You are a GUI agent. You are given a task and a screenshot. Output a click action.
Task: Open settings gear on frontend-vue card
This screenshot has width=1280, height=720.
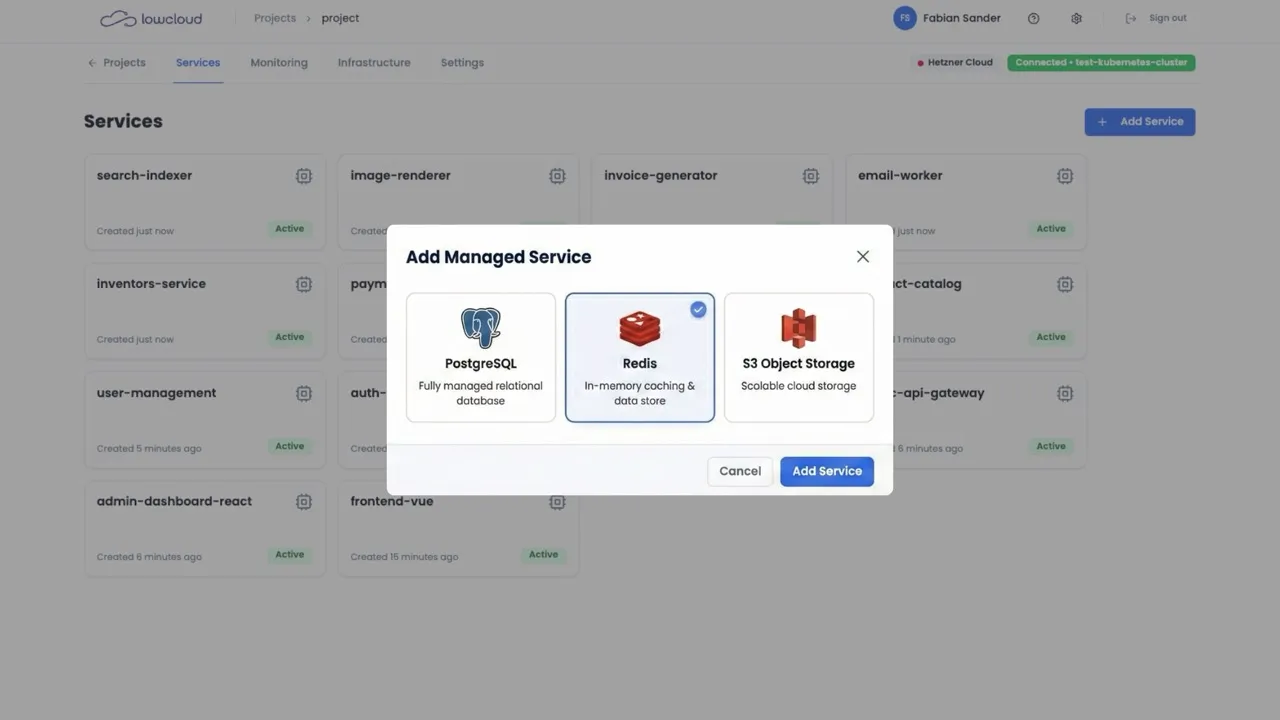click(557, 501)
